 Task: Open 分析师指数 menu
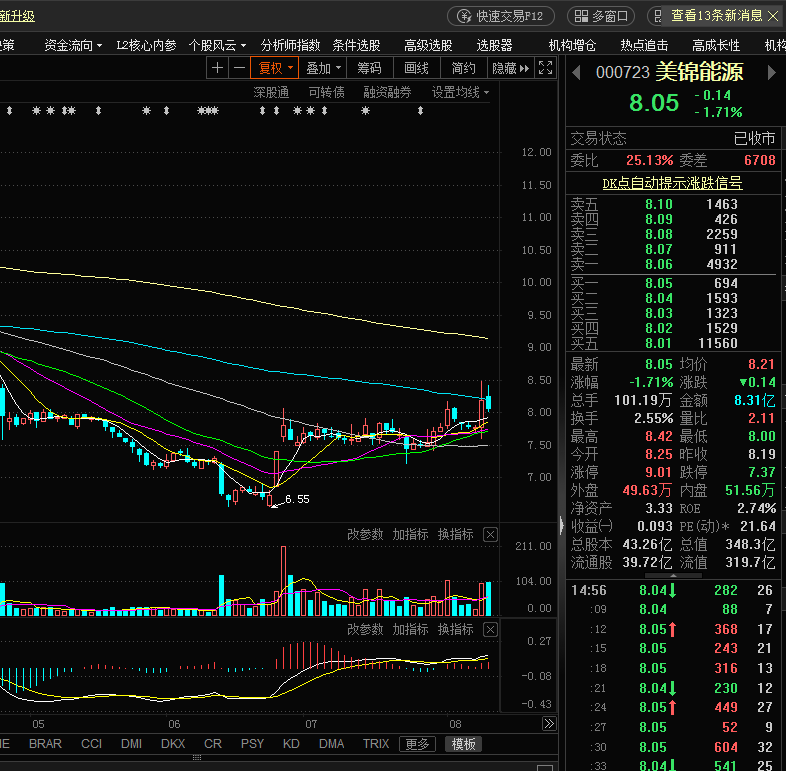tap(290, 46)
